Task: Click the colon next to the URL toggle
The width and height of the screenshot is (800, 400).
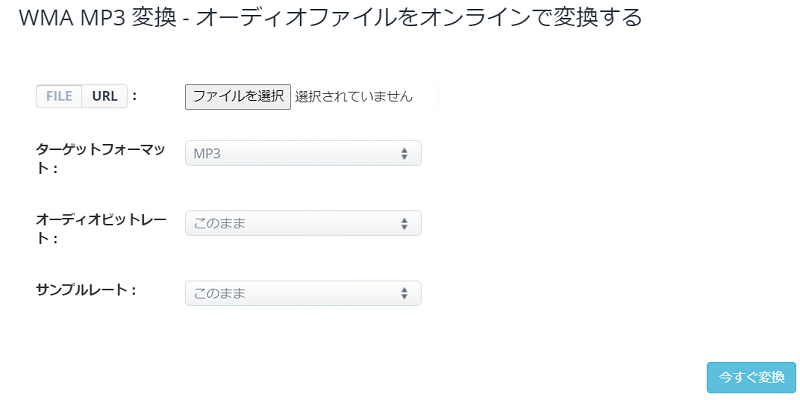Action: 134,96
